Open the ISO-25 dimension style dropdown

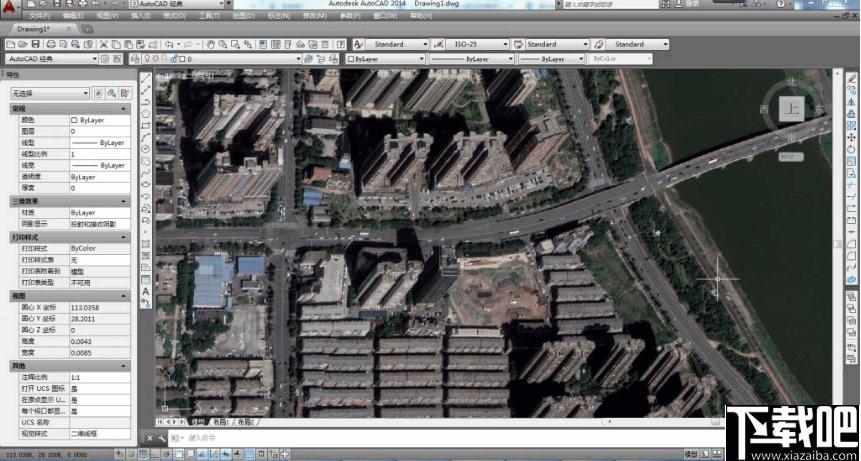coord(478,44)
